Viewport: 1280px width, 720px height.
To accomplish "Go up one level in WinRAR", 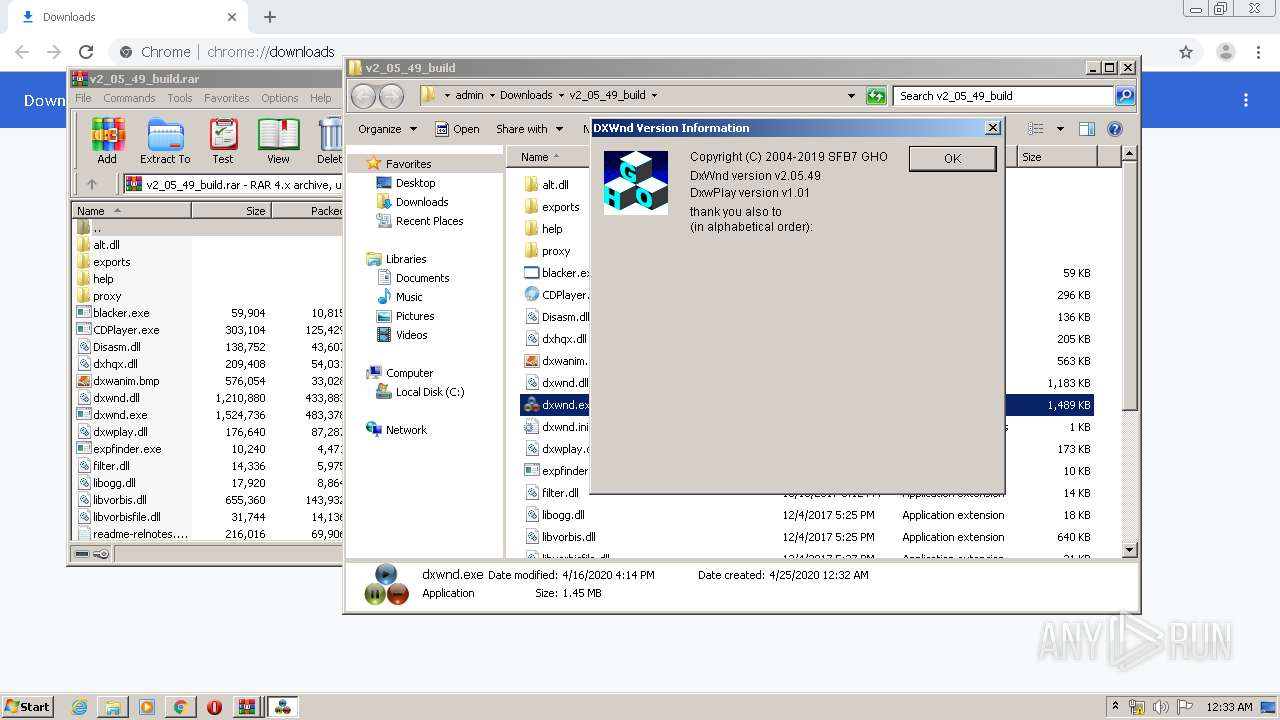I will point(92,184).
